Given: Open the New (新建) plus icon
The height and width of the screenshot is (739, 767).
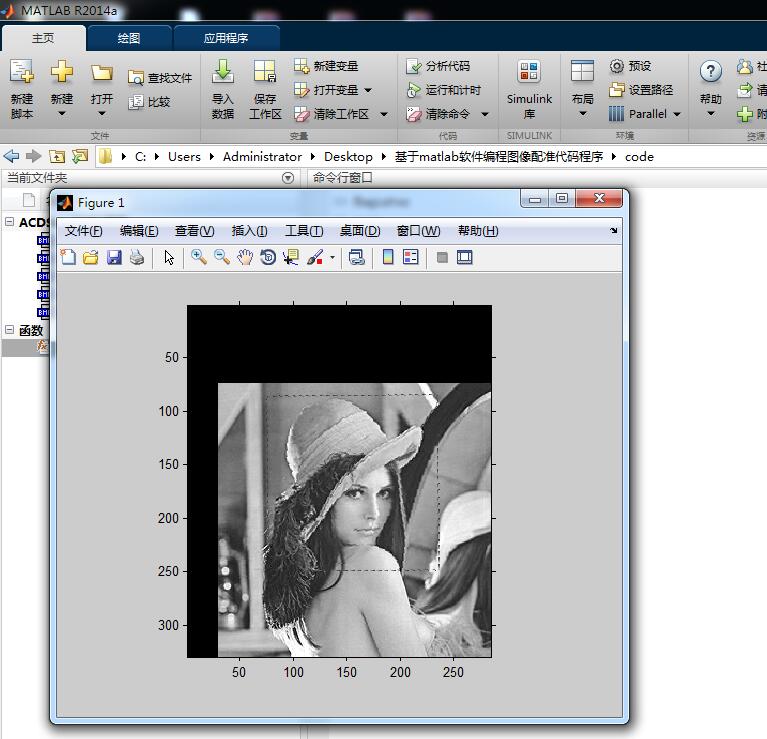Looking at the screenshot, I should click(x=62, y=71).
